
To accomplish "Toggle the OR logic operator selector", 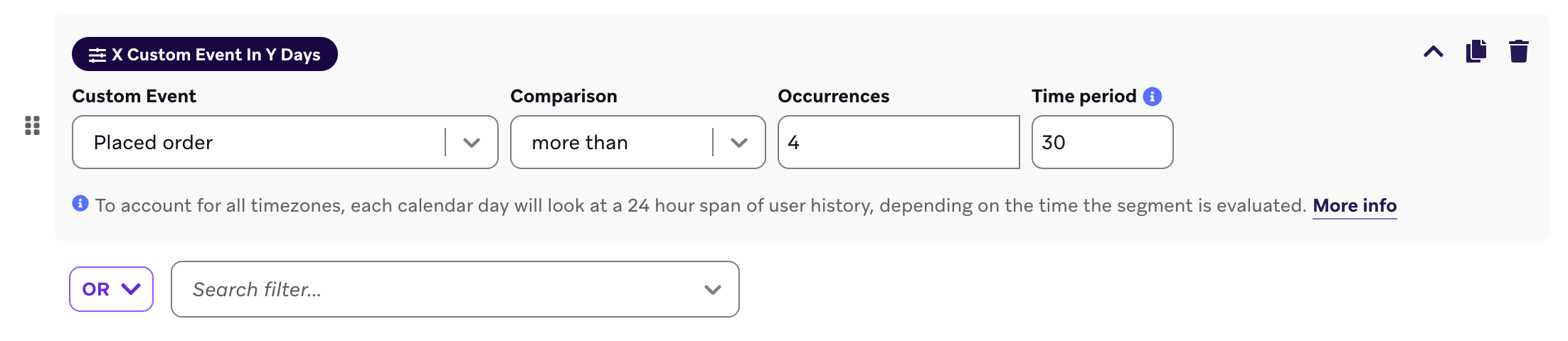I will coord(111,289).
